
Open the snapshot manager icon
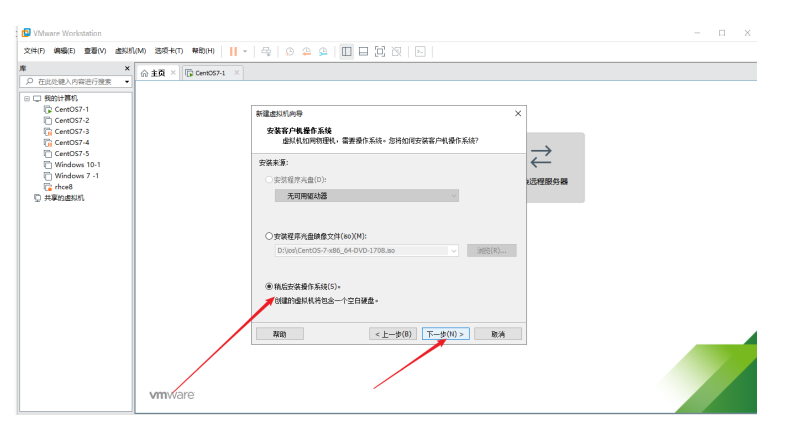323,52
